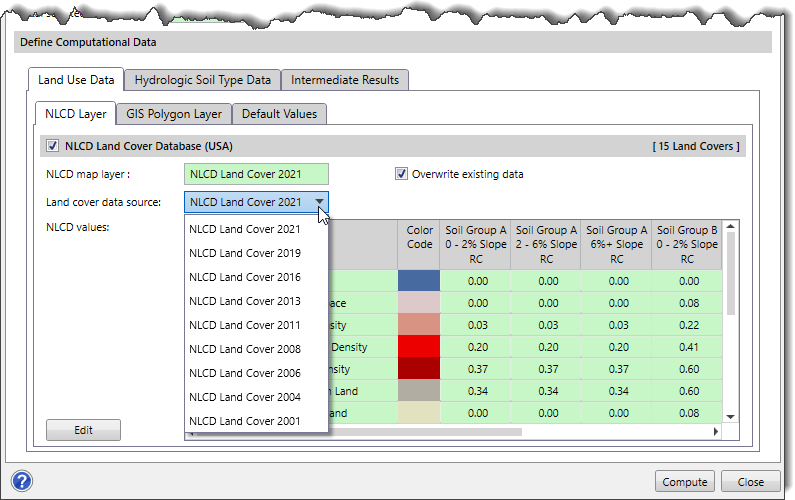Open the Intermediate Results tab
The height and width of the screenshot is (500, 795).
coord(344,80)
